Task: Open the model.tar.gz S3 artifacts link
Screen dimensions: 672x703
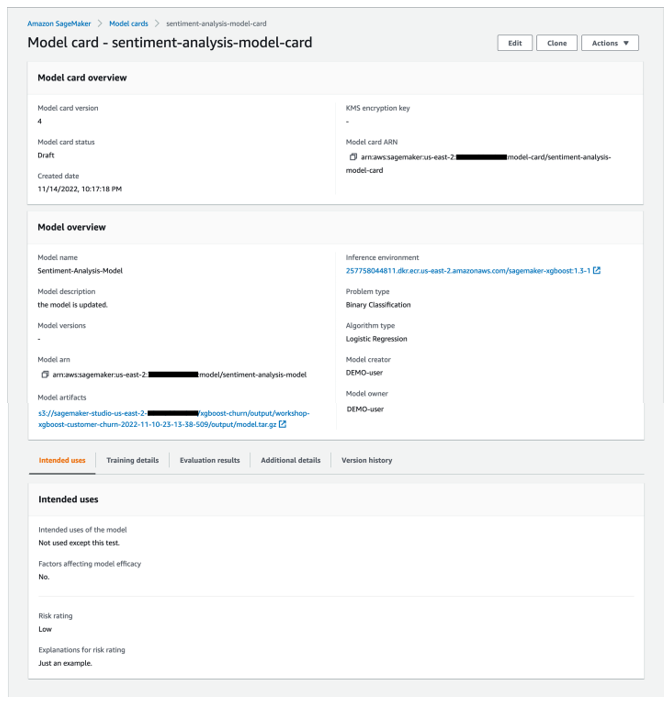Action: (174, 419)
